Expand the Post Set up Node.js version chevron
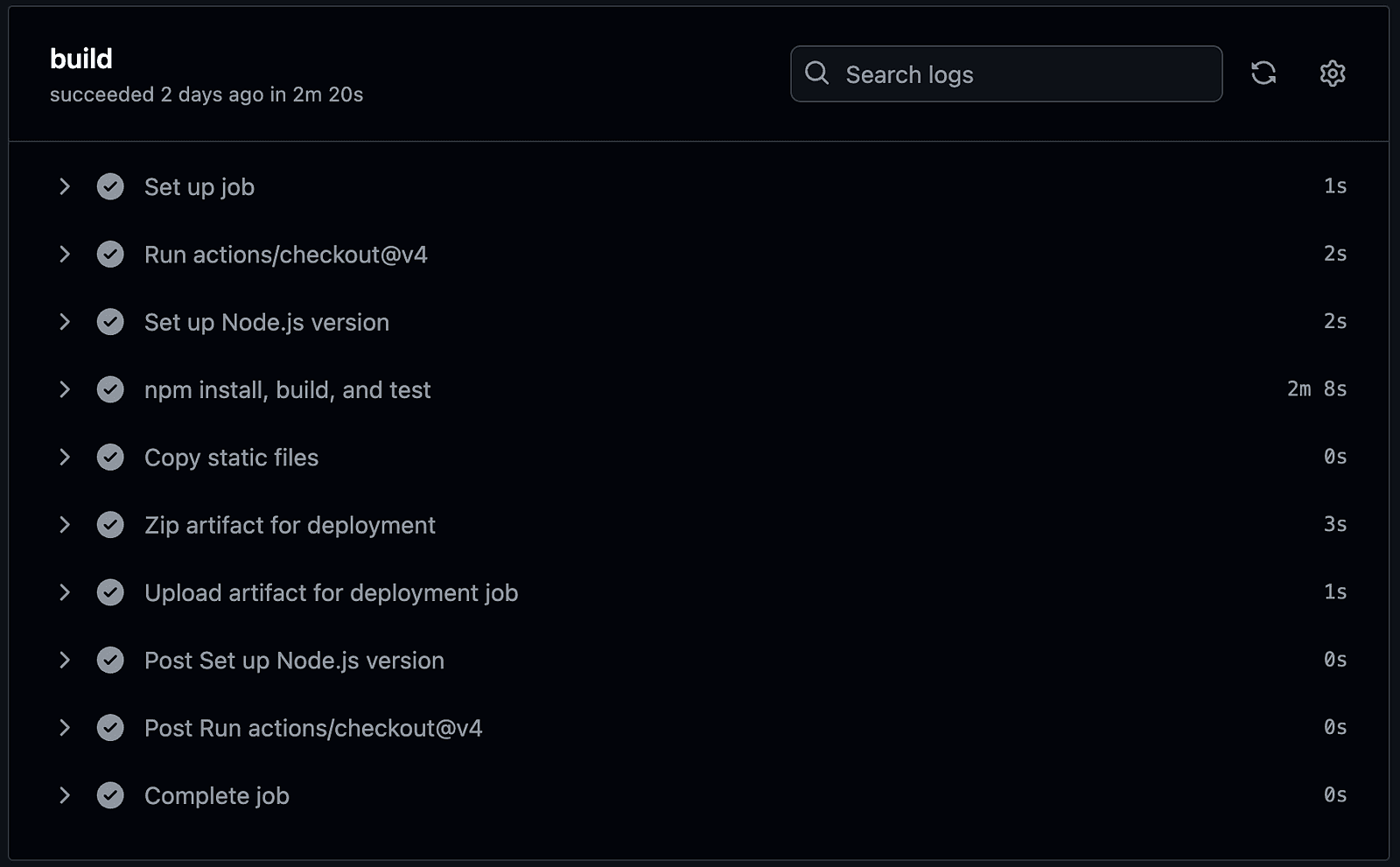The height and width of the screenshot is (867, 1400). pyautogui.click(x=64, y=661)
